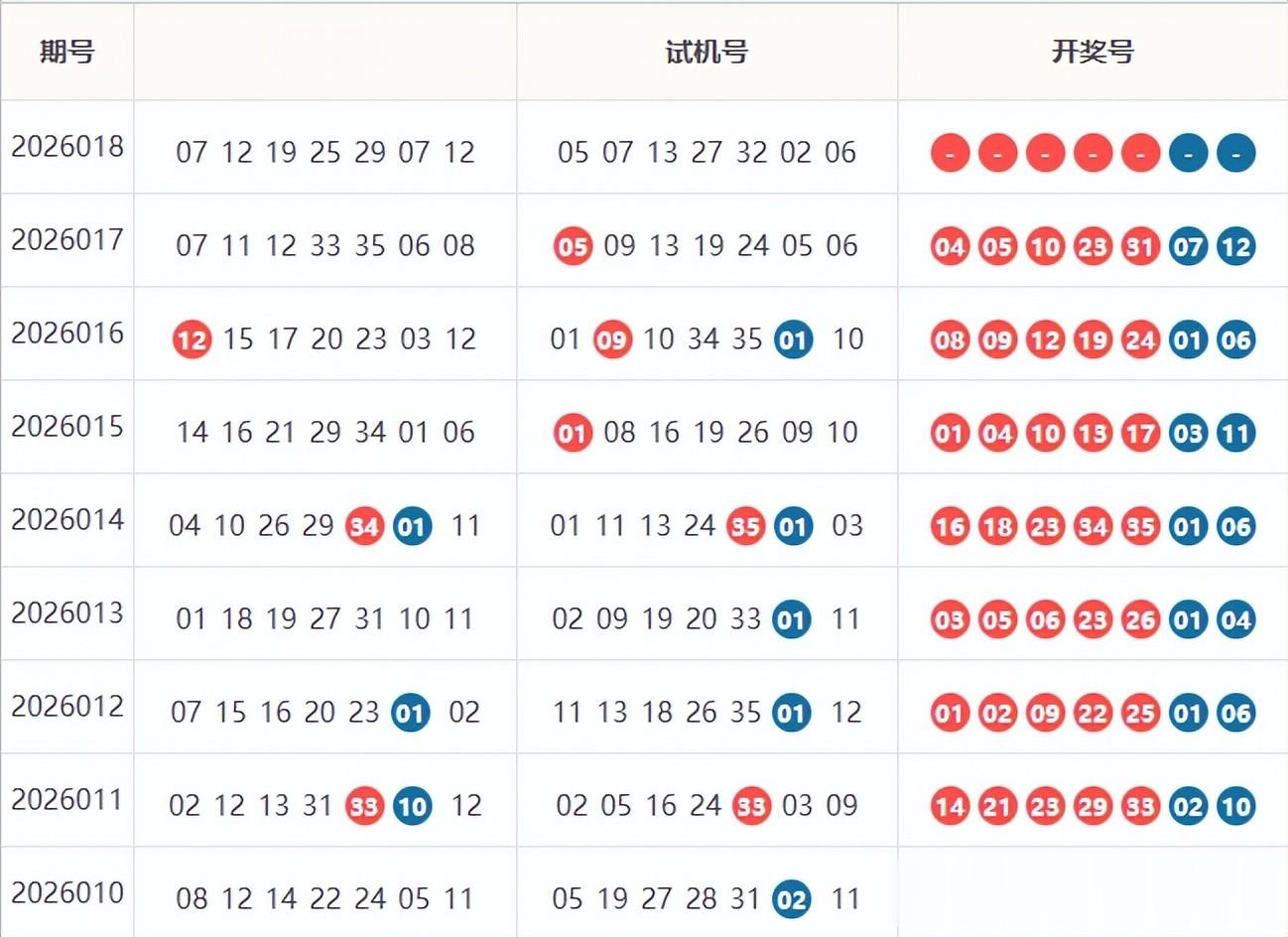Click period number 2026014

(x=67, y=520)
